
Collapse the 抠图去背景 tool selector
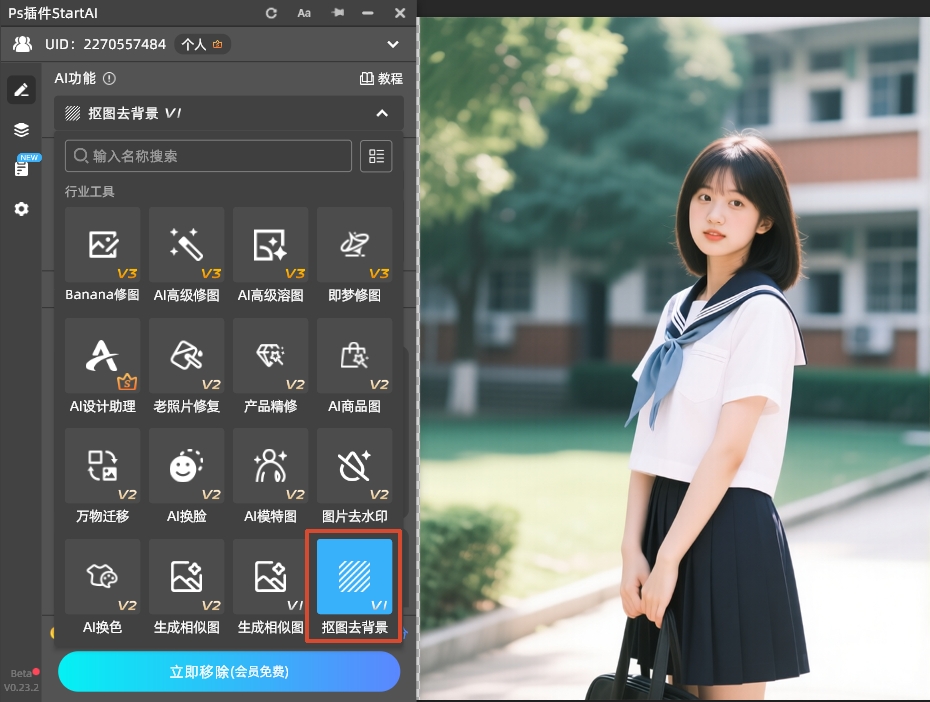(382, 113)
